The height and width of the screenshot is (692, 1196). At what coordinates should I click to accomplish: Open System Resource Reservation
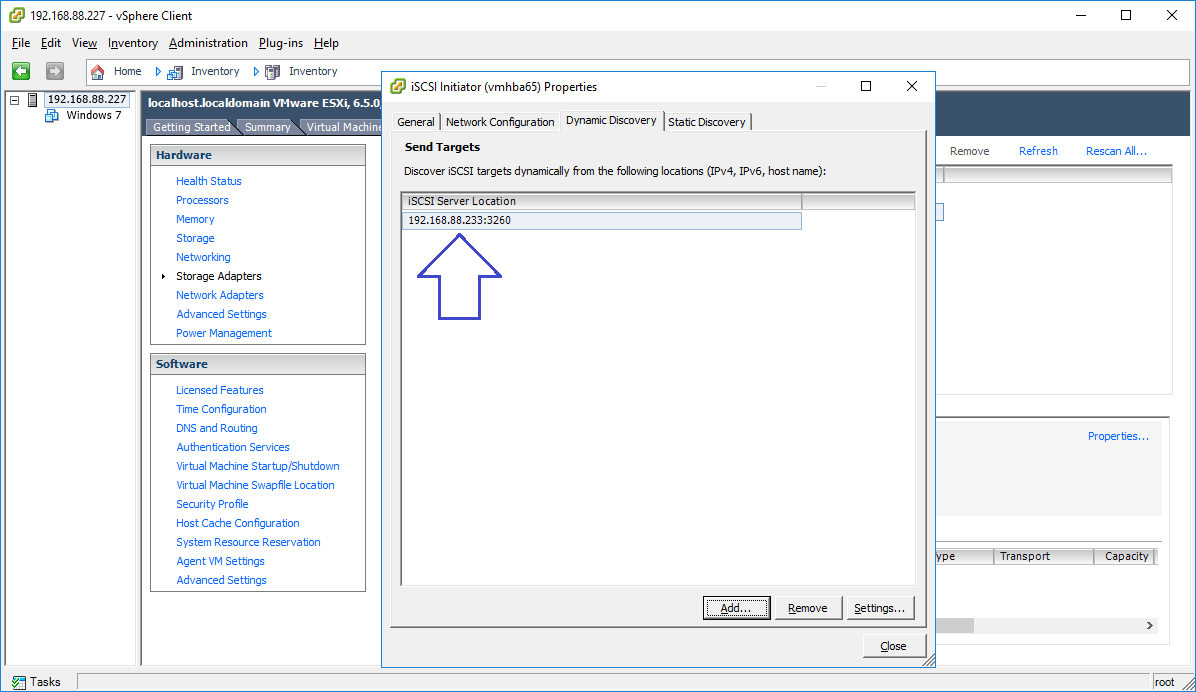(x=248, y=542)
